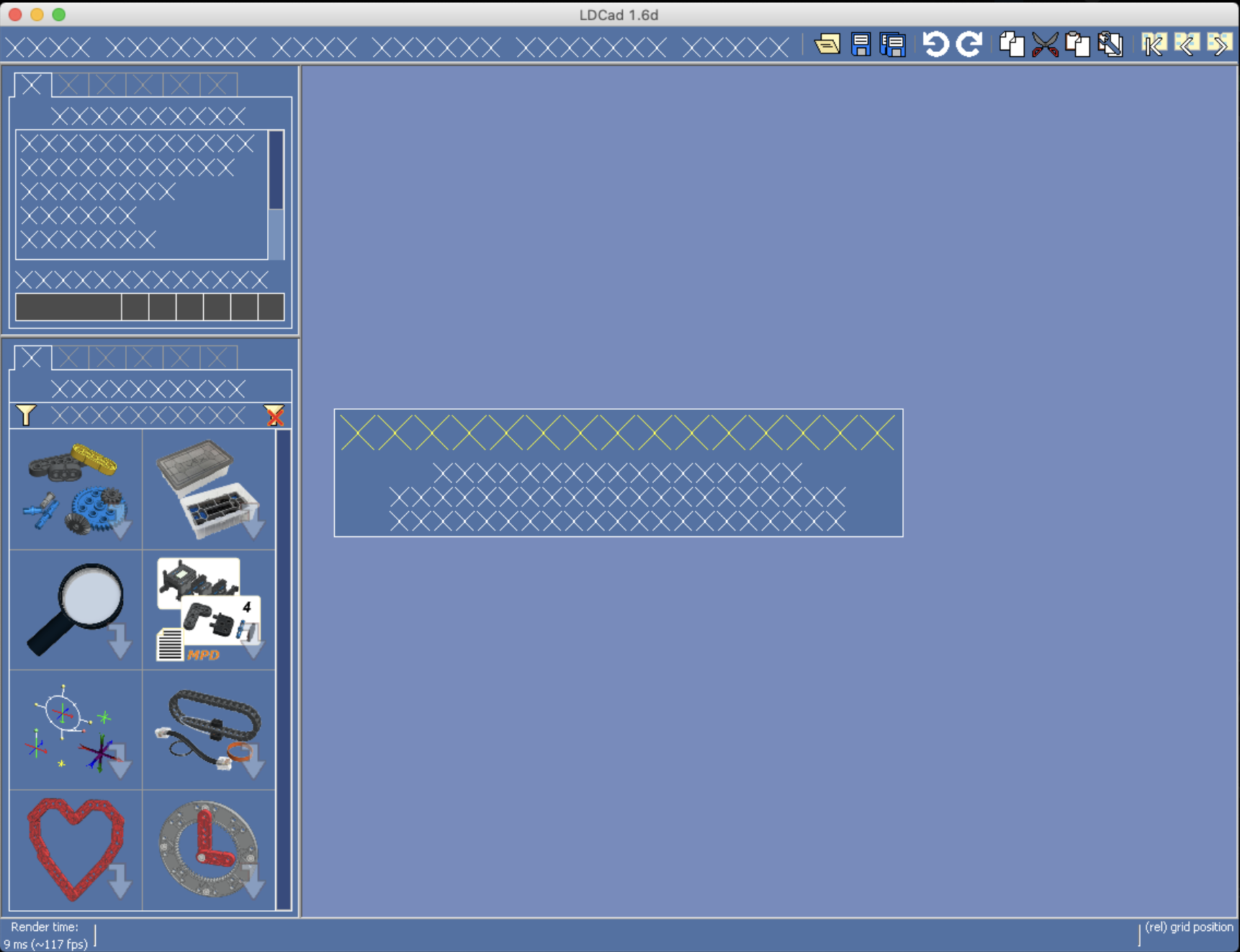Open the red heart chain thumbnail

click(76, 850)
